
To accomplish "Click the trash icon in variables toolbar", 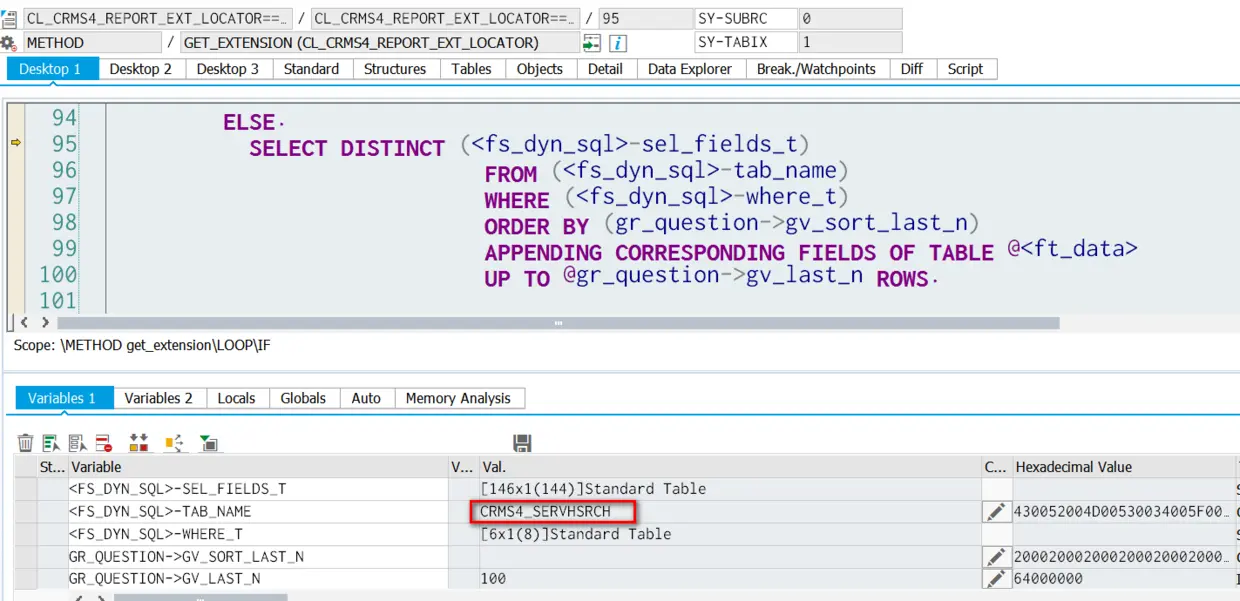I will pyautogui.click(x=26, y=443).
